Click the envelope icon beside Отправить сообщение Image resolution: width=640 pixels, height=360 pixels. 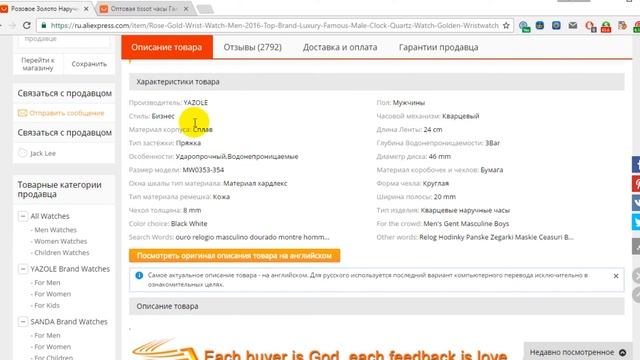22,113
